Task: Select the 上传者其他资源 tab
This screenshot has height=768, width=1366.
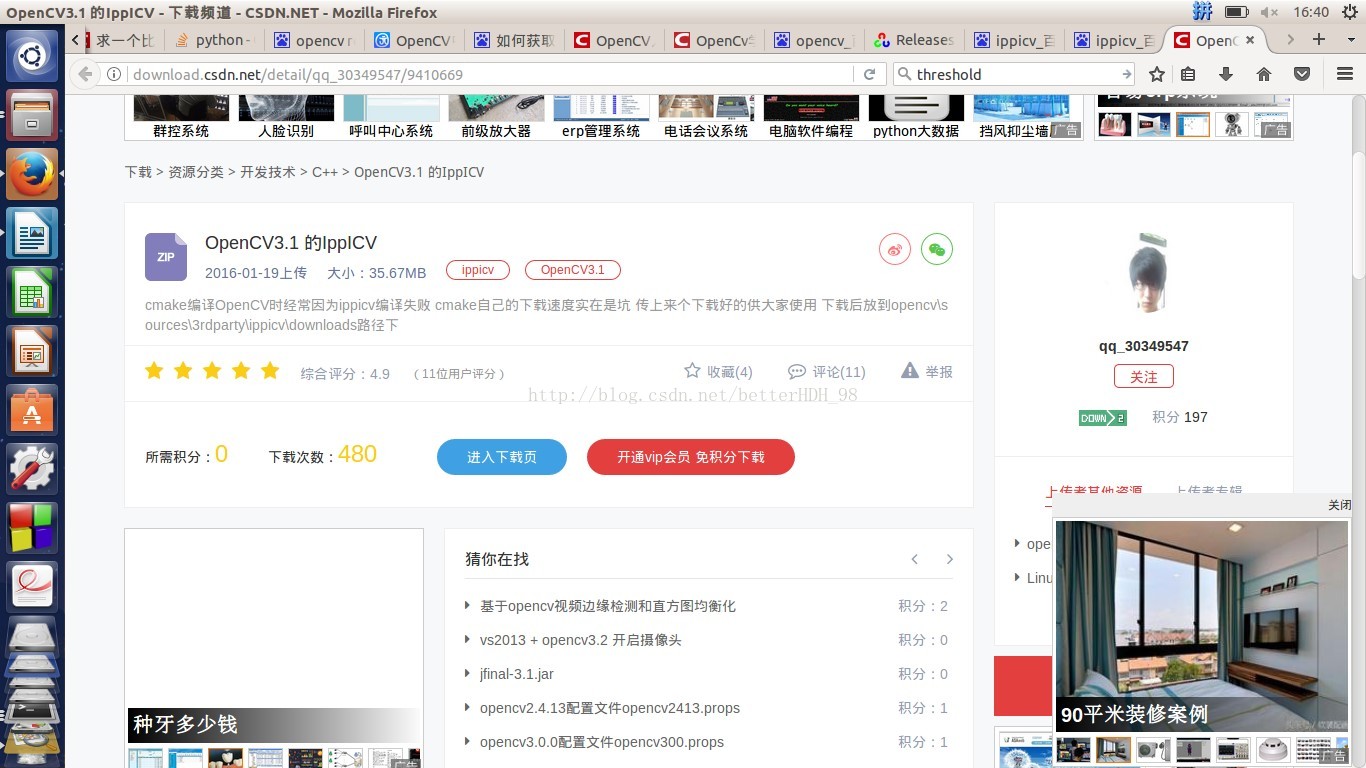Action: [x=1094, y=491]
